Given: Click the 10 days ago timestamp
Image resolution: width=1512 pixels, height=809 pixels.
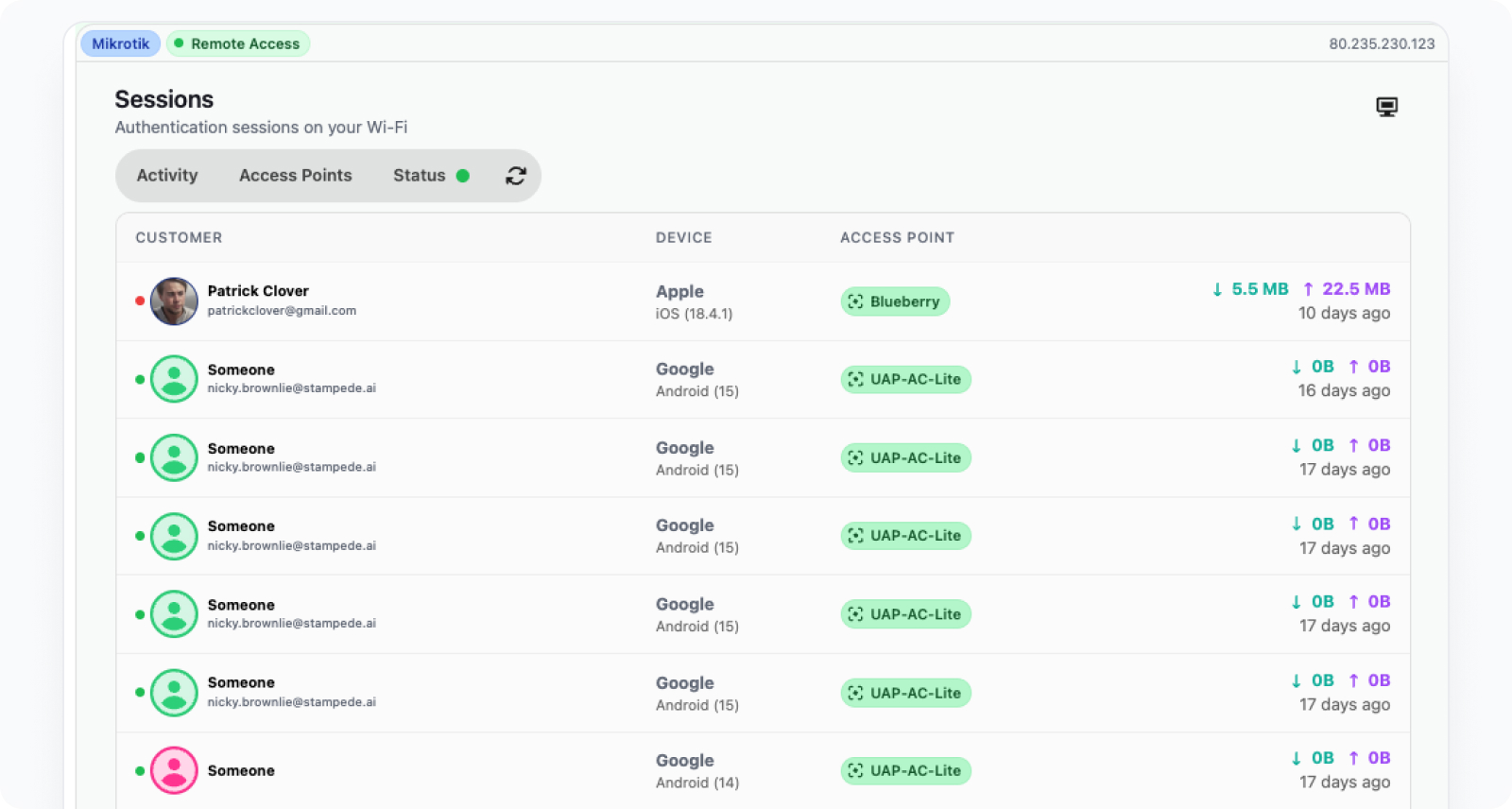Looking at the screenshot, I should [x=1344, y=313].
